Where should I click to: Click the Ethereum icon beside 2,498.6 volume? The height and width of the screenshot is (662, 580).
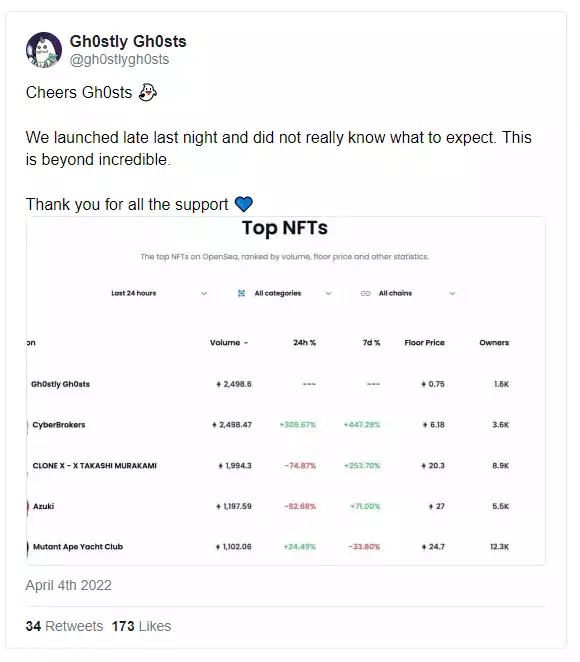click(x=219, y=384)
